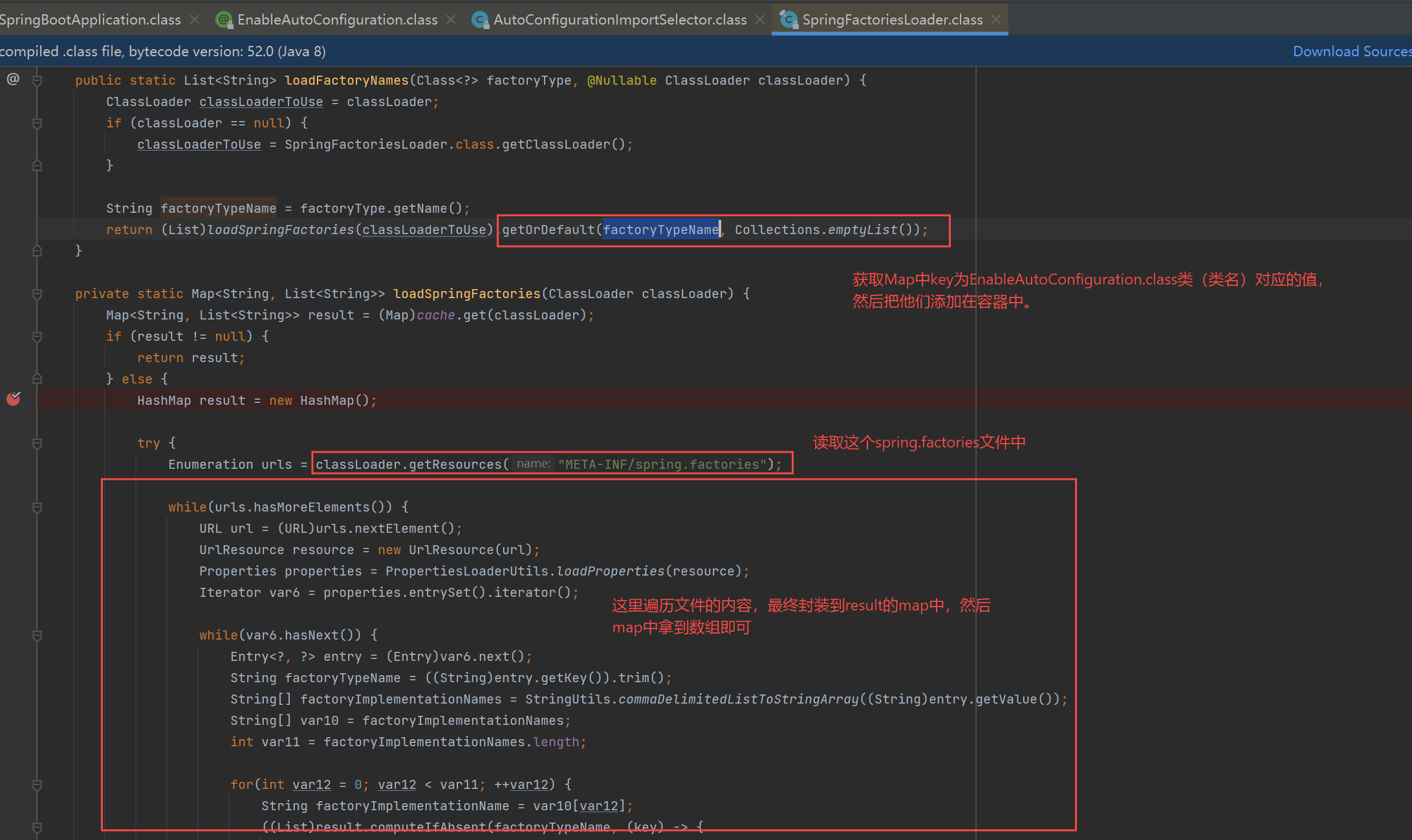This screenshot has height=840, width=1412.
Task: Click the "META-INF/spring.factories" string literal
Action: point(662,464)
